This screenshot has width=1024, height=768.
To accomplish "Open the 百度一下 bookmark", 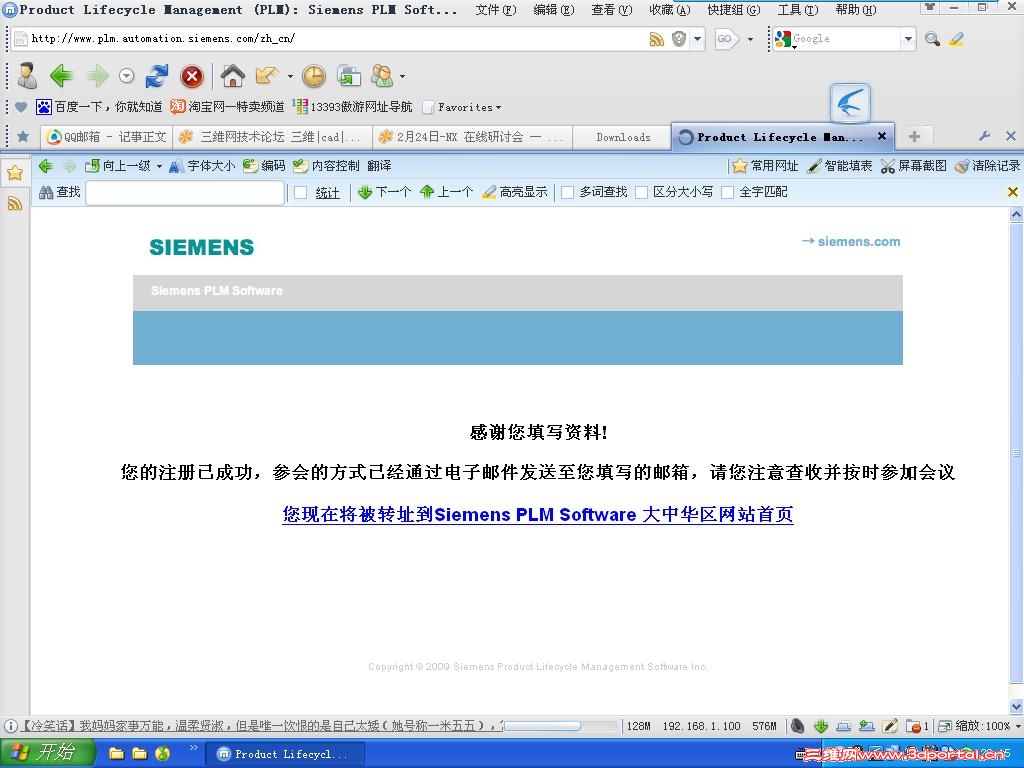I will click(x=99, y=107).
